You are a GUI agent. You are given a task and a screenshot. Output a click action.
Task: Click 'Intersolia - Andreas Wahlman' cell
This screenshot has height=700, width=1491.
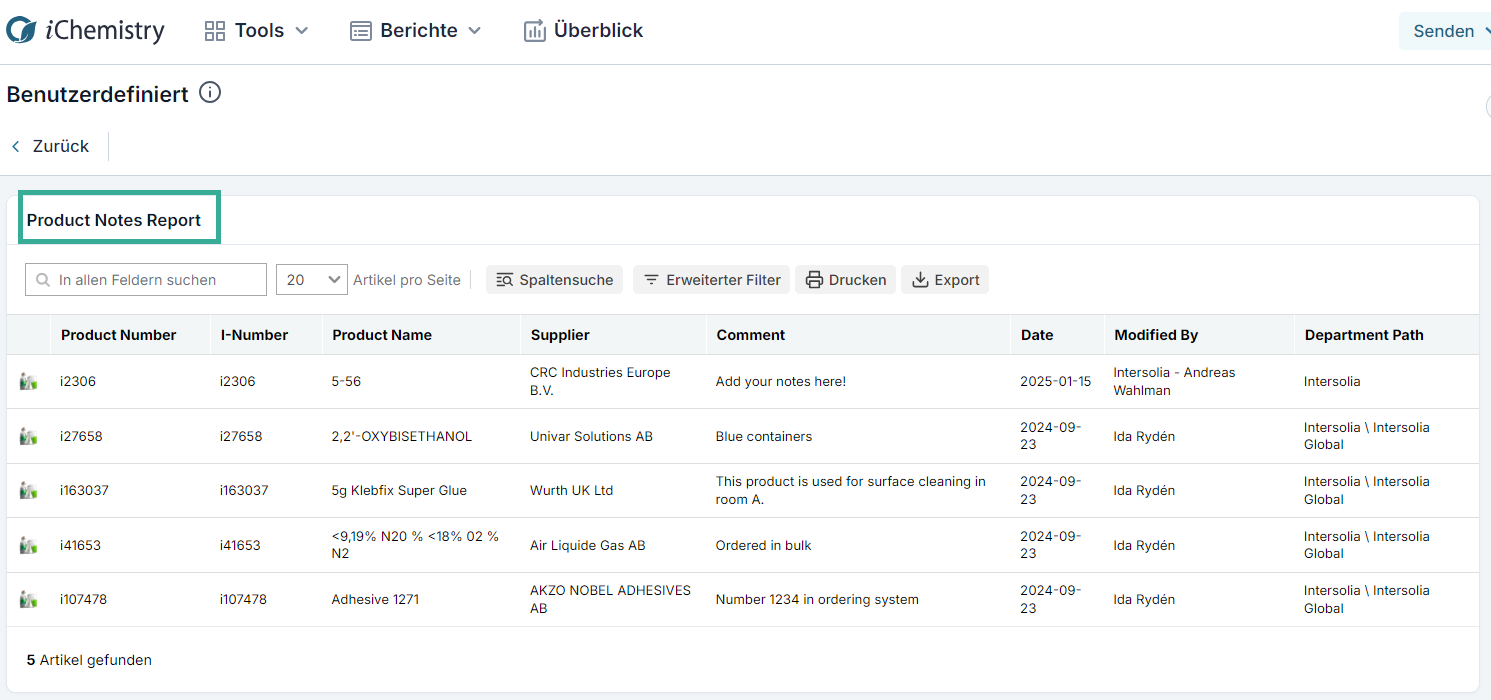click(1174, 381)
